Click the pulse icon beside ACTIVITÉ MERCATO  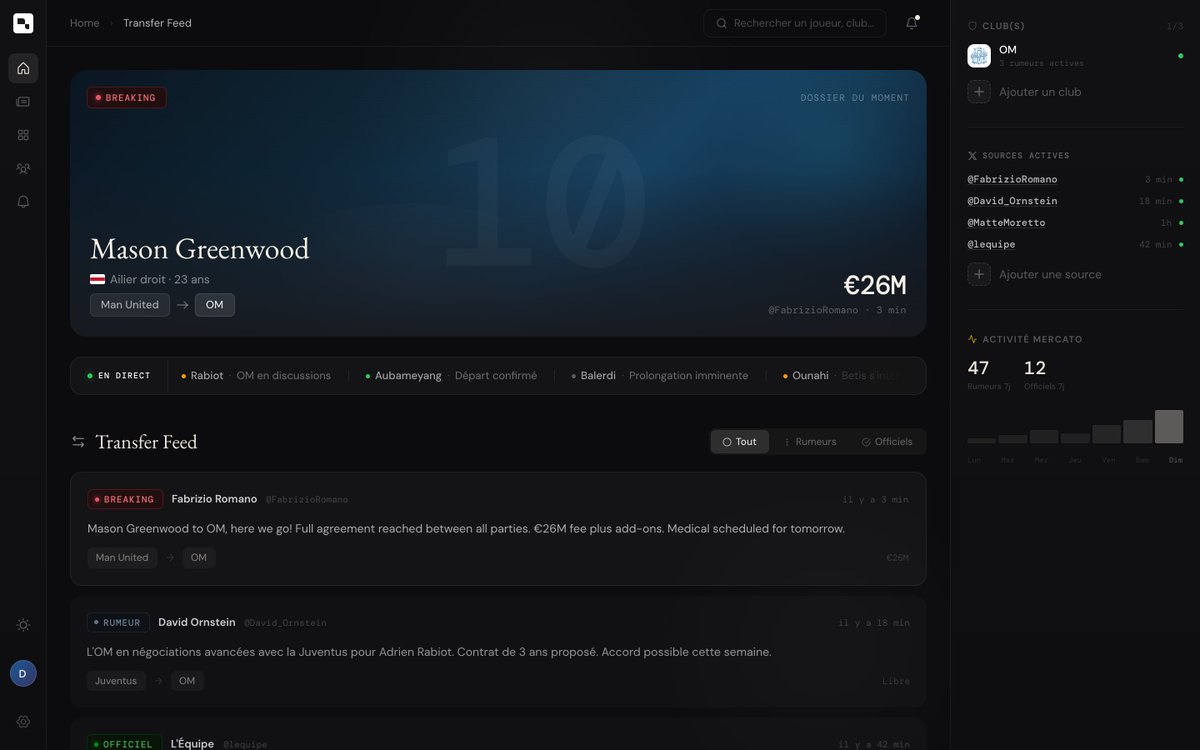coord(972,340)
